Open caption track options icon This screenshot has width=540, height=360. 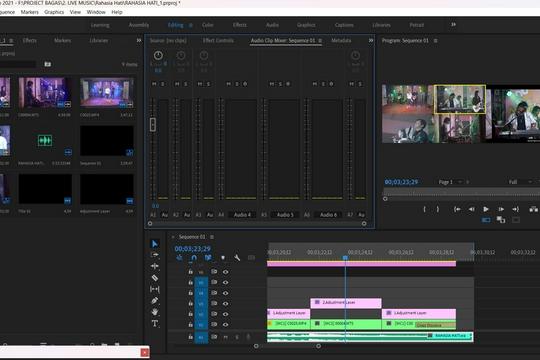[251, 258]
